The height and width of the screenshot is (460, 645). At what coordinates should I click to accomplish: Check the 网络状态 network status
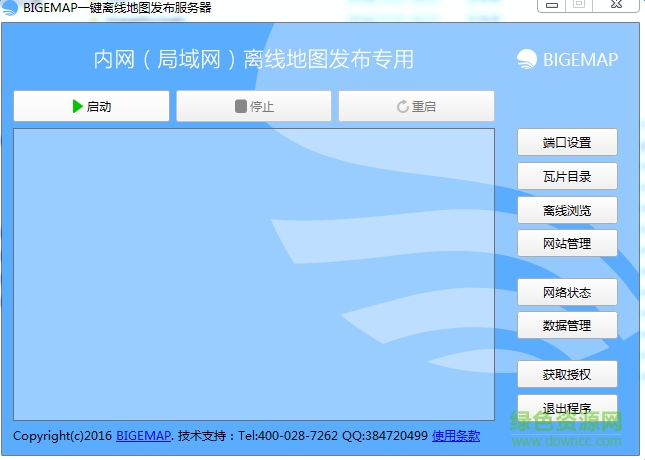567,292
